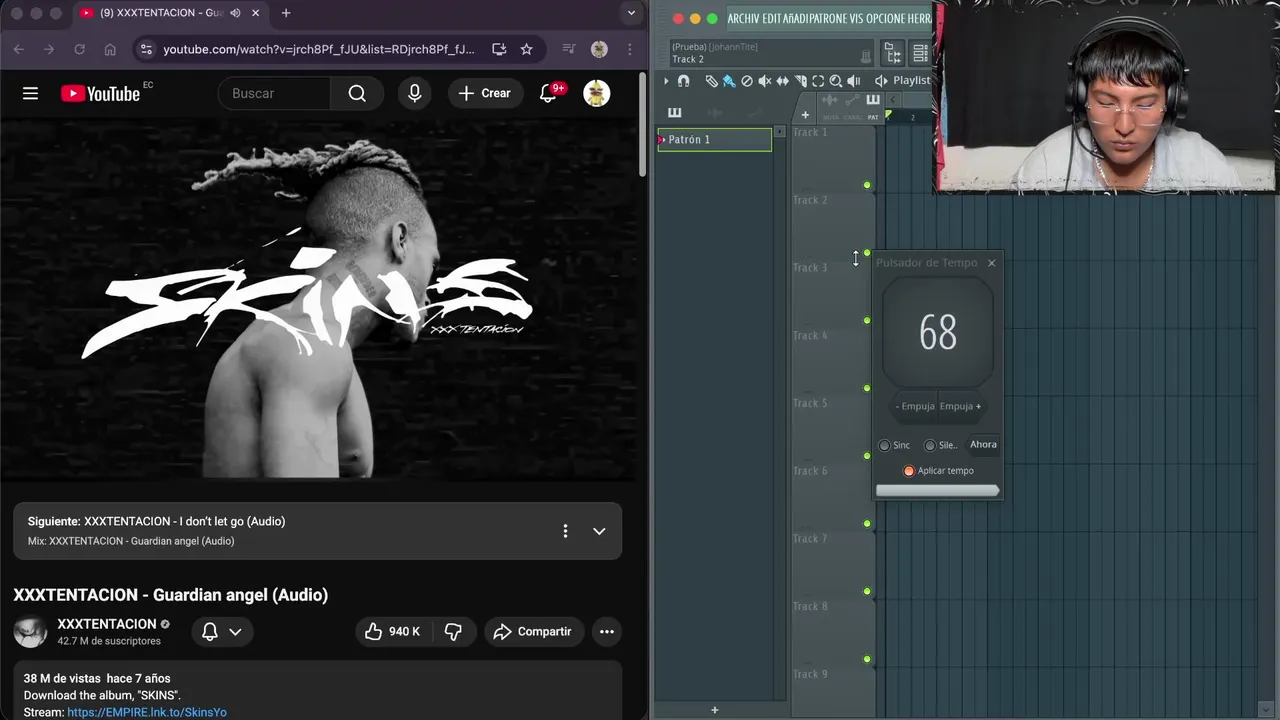
Task: Toggle mute dot of Track 8
Action: [x=867, y=659]
